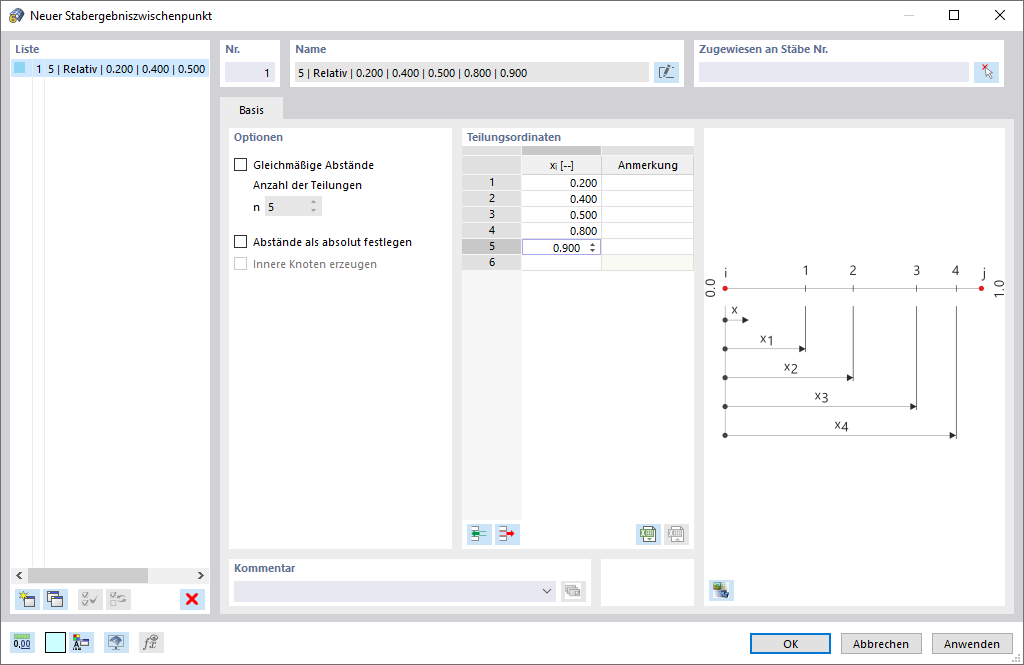Screen dimensions: 1024x665
Task: Open the Kommentar dropdown
Action: pos(547,591)
